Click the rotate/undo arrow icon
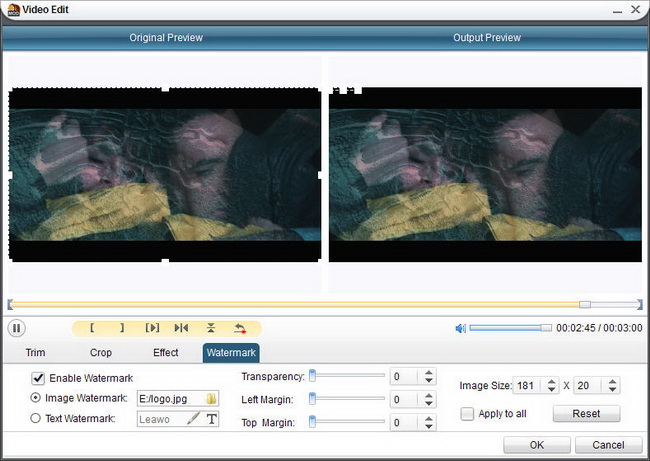The height and width of the screenshot is (461, 650). (x=240, y=328)
